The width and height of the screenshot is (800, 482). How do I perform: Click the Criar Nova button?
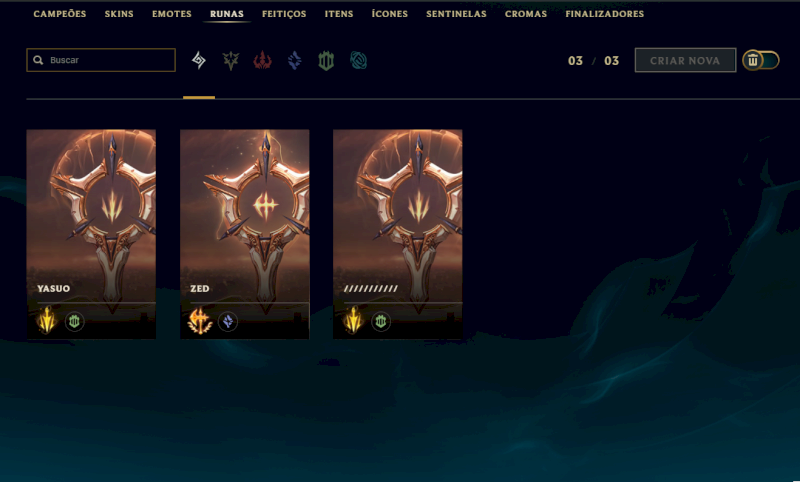click(685, 60)
